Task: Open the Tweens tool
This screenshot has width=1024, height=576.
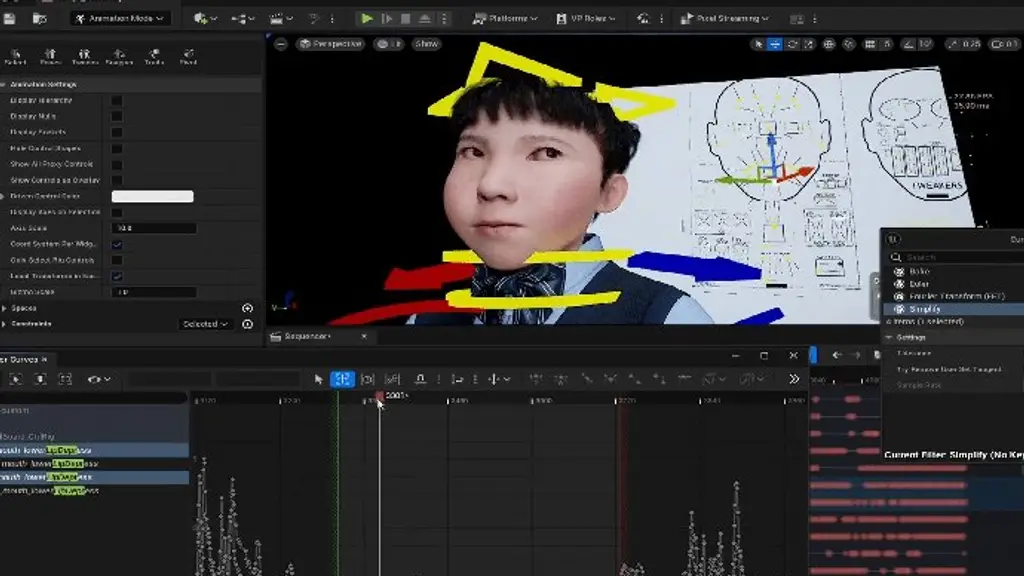Action: click(84, 57)
